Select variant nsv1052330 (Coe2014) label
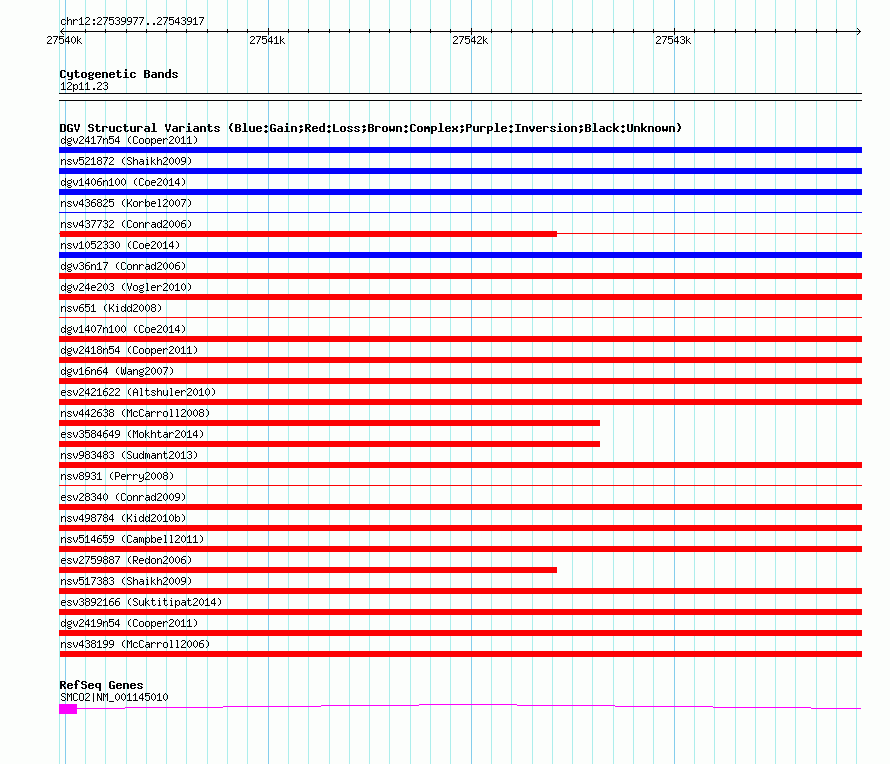This screenshot has width=890, height=764. pyautogui.click(x=120, y=245)
